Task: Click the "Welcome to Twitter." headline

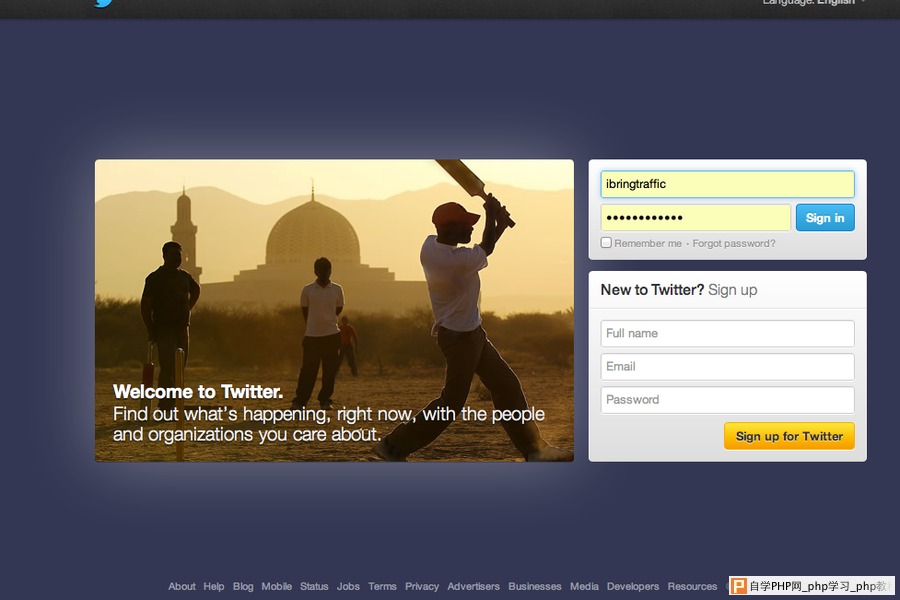Action: pyautogui.click(x=198, y=392)
